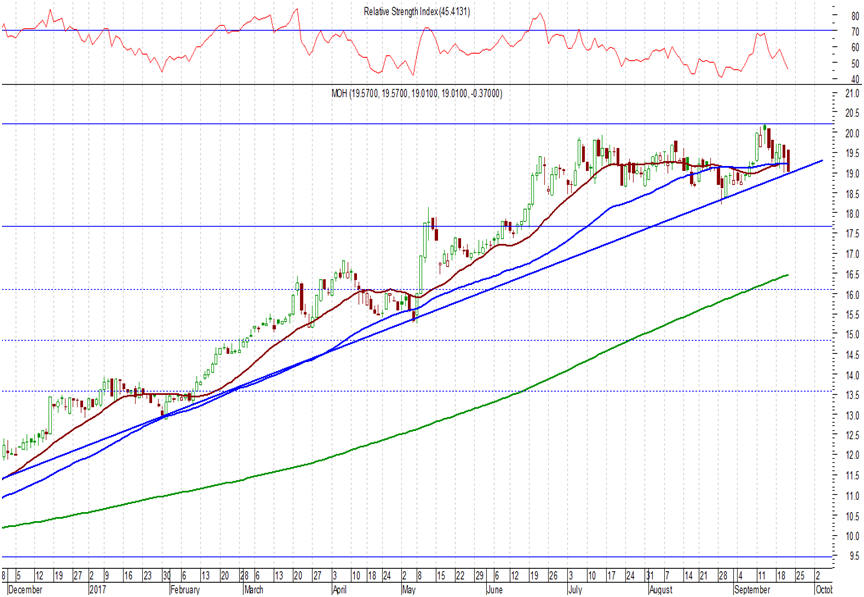Click the 25 date tick in September
Image resolution: width=864 pixels, height=597 pixels.
(801, 576)
